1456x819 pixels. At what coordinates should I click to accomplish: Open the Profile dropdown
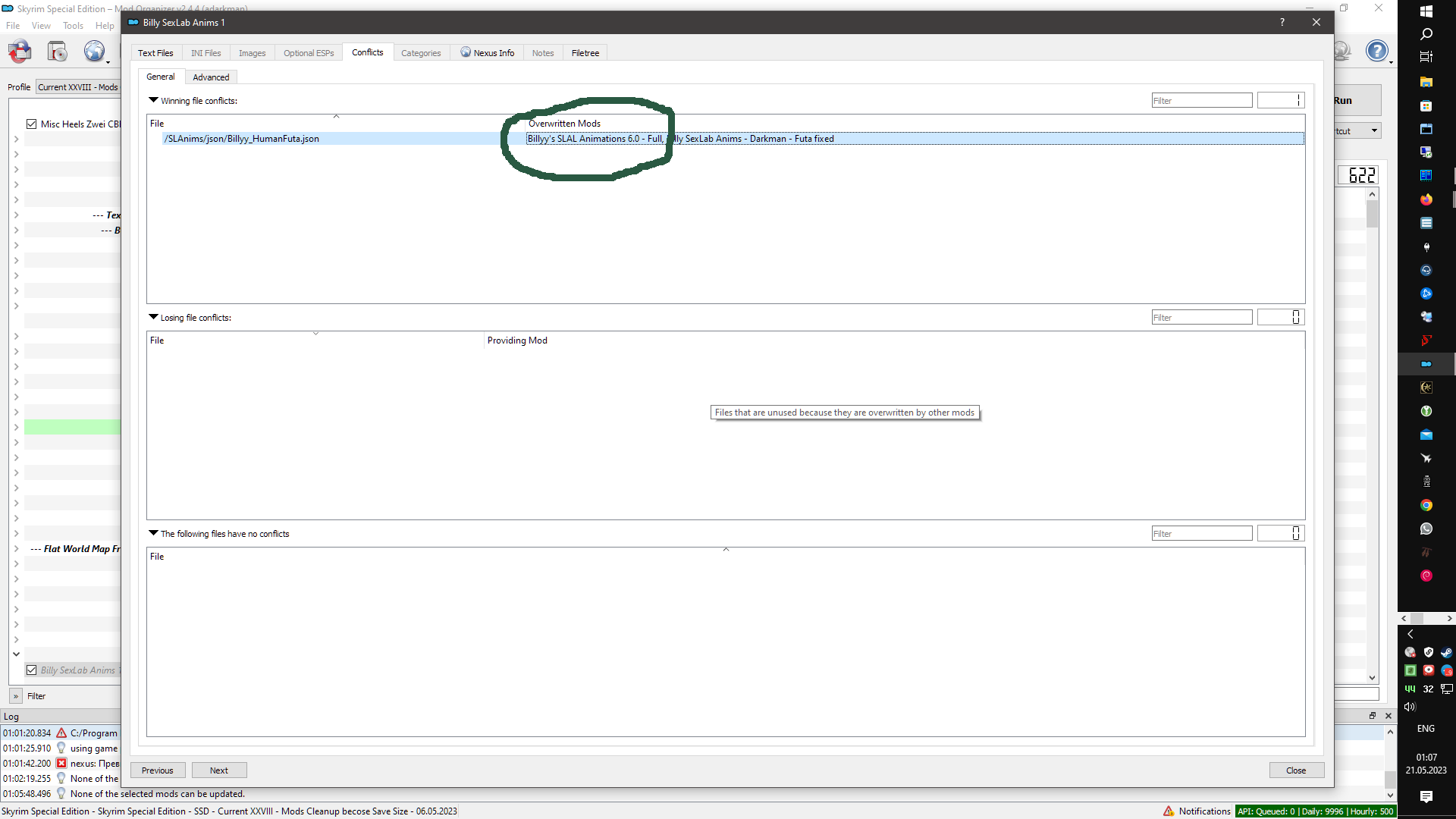tap(78, 87)
